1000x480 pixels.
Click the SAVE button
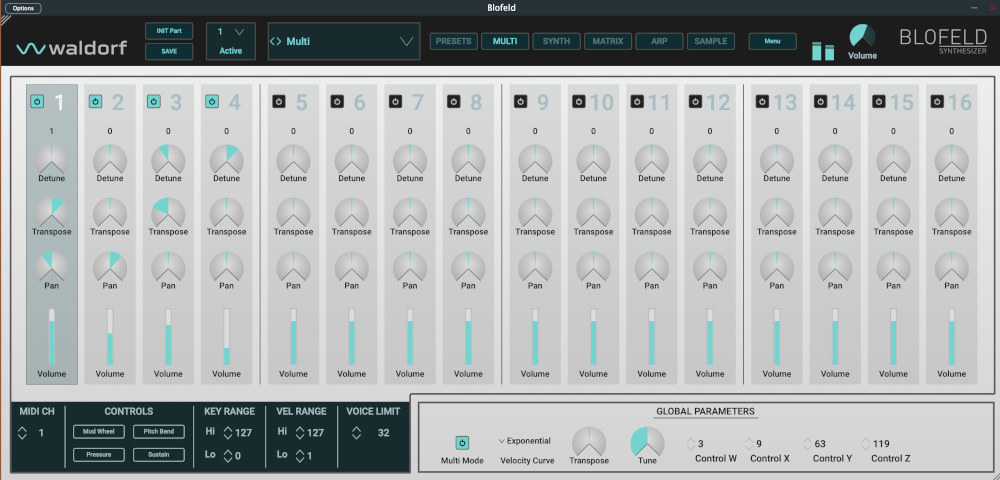(x=169, y=51)
